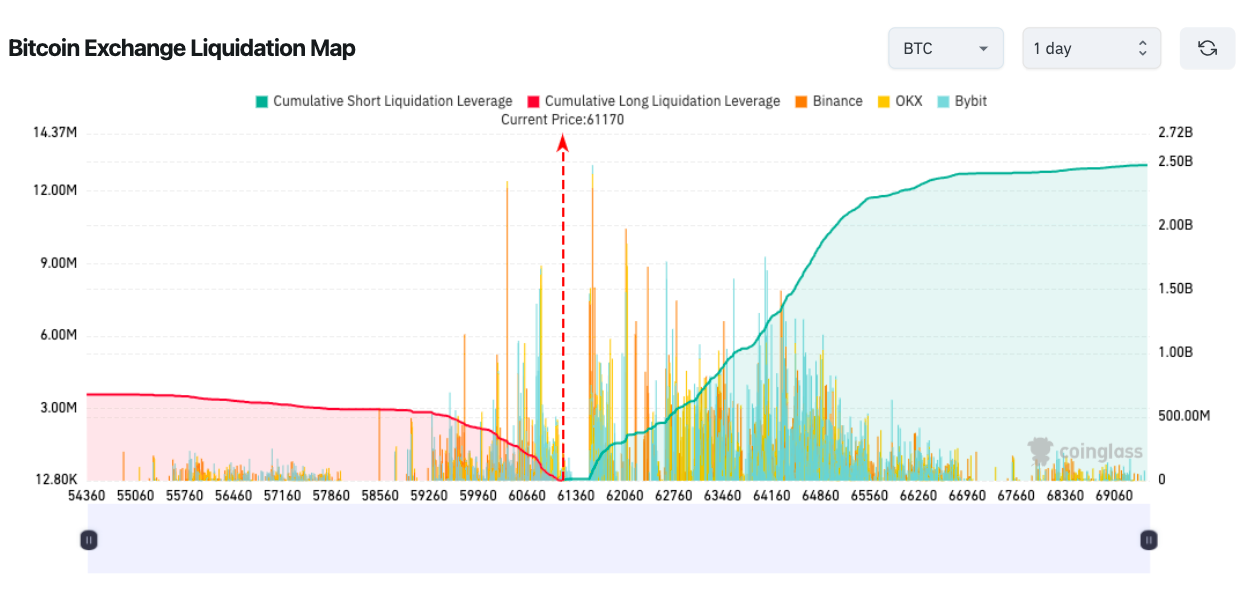Viewport: 1249px width, 613px height.
Task: Click the 62760 price axis label
Action: tap(673, 496)
